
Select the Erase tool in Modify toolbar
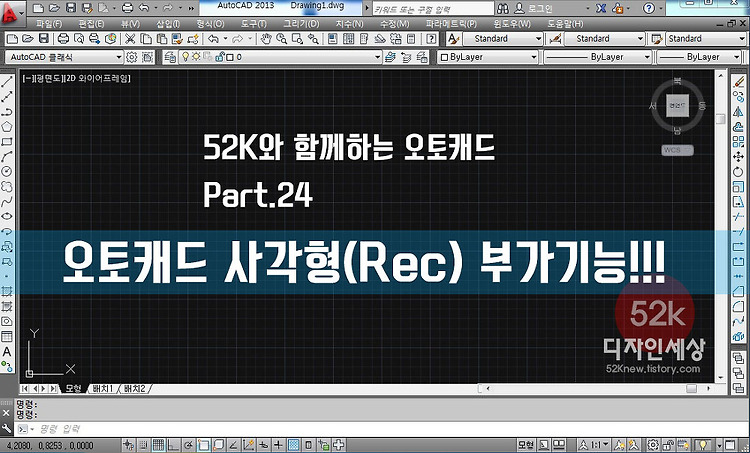click(x=739, y=81)
